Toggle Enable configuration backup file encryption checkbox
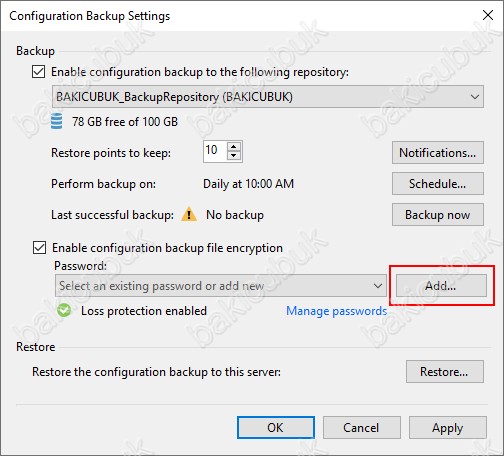This screenshot has width=504, height=456. (39, 248)
